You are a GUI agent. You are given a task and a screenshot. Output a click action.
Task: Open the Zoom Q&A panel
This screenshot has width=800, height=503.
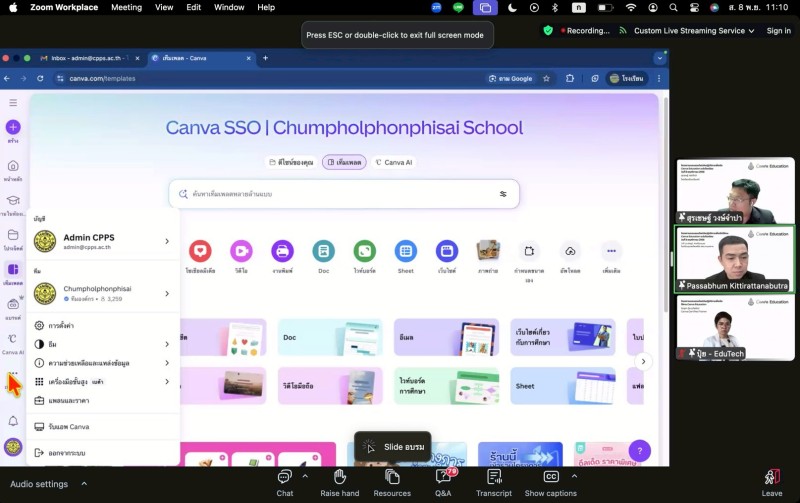[x=443, y=478]
